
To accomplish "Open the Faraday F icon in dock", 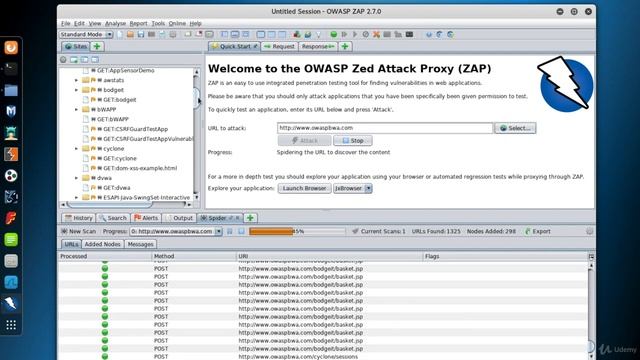I will click(11, 218).
